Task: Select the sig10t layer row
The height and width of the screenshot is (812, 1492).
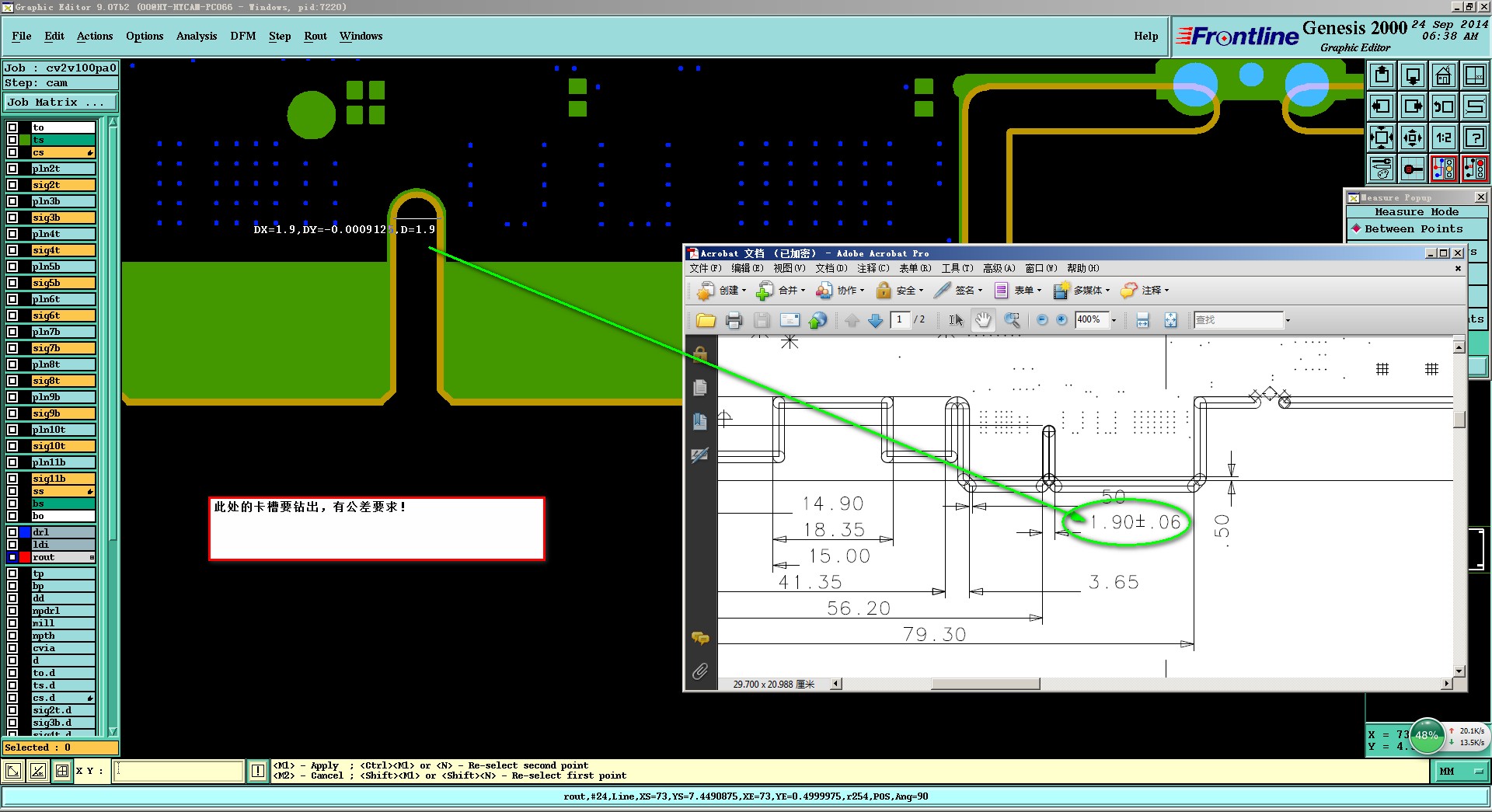Action: (63, 446)
